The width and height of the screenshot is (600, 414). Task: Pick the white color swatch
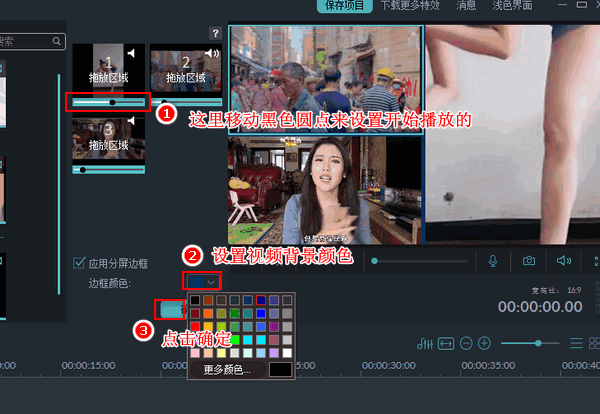pyautogui.click(x=287, y=353)
